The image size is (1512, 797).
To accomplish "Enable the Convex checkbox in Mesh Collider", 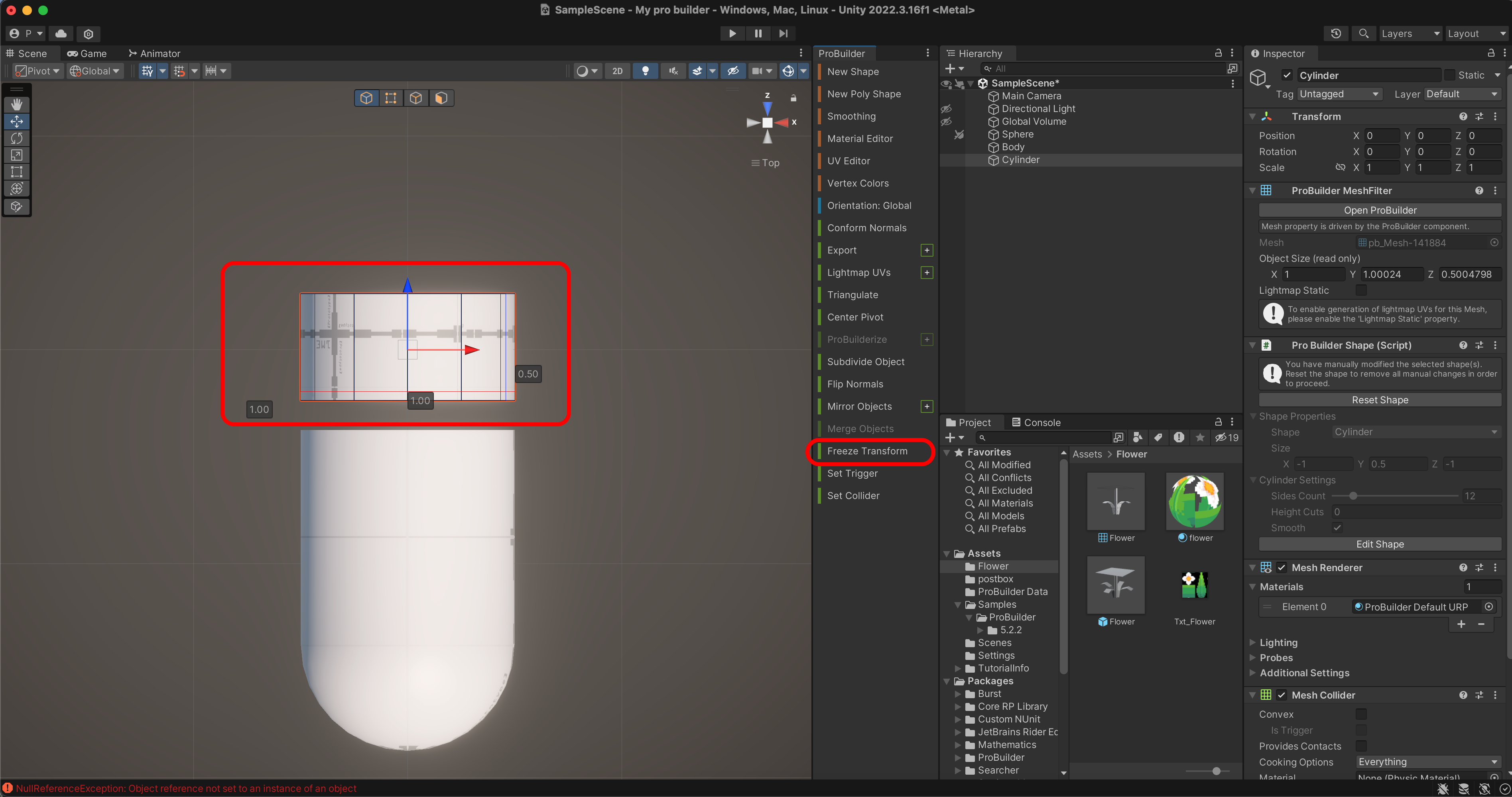I will [1361, 714].
